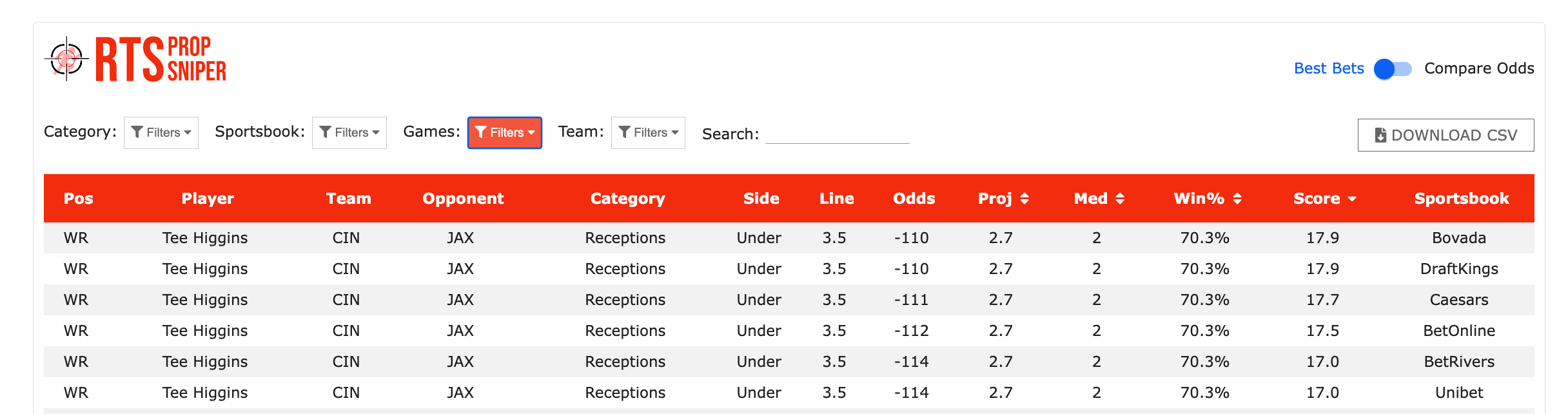This screenshot has width=1568, height=414.
Task: Open the Games Filters dropdown
Action: pos(505,132)
